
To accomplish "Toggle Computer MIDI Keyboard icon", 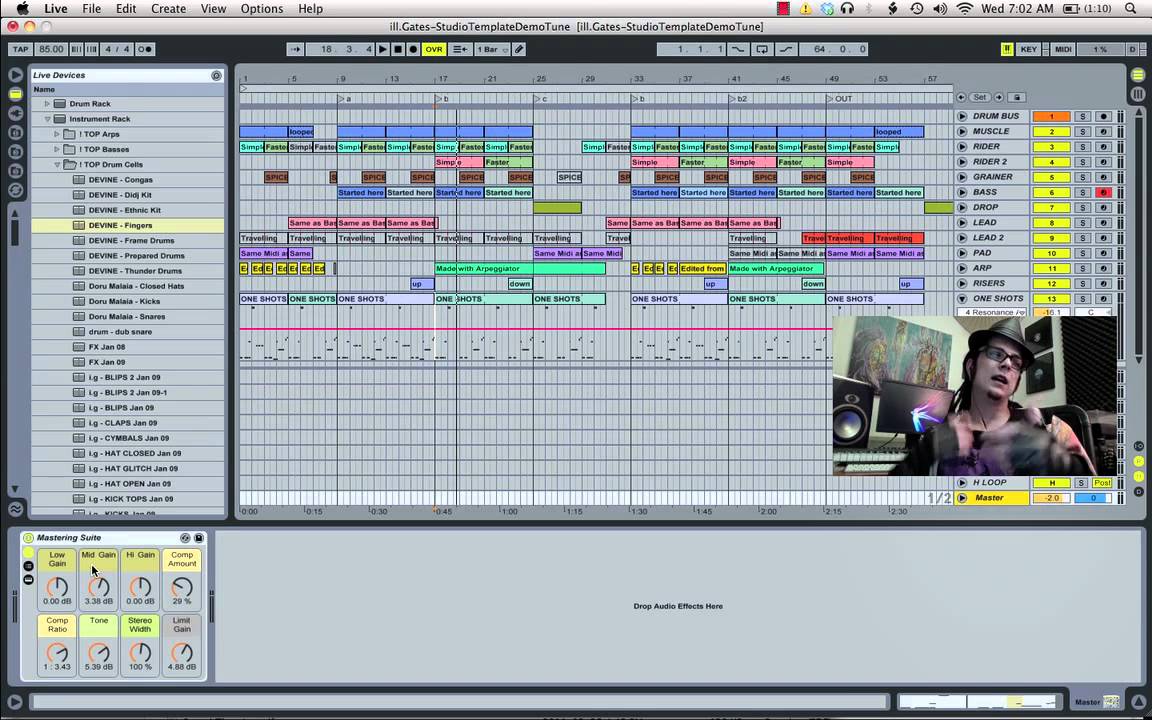I will pos(1007,49).
